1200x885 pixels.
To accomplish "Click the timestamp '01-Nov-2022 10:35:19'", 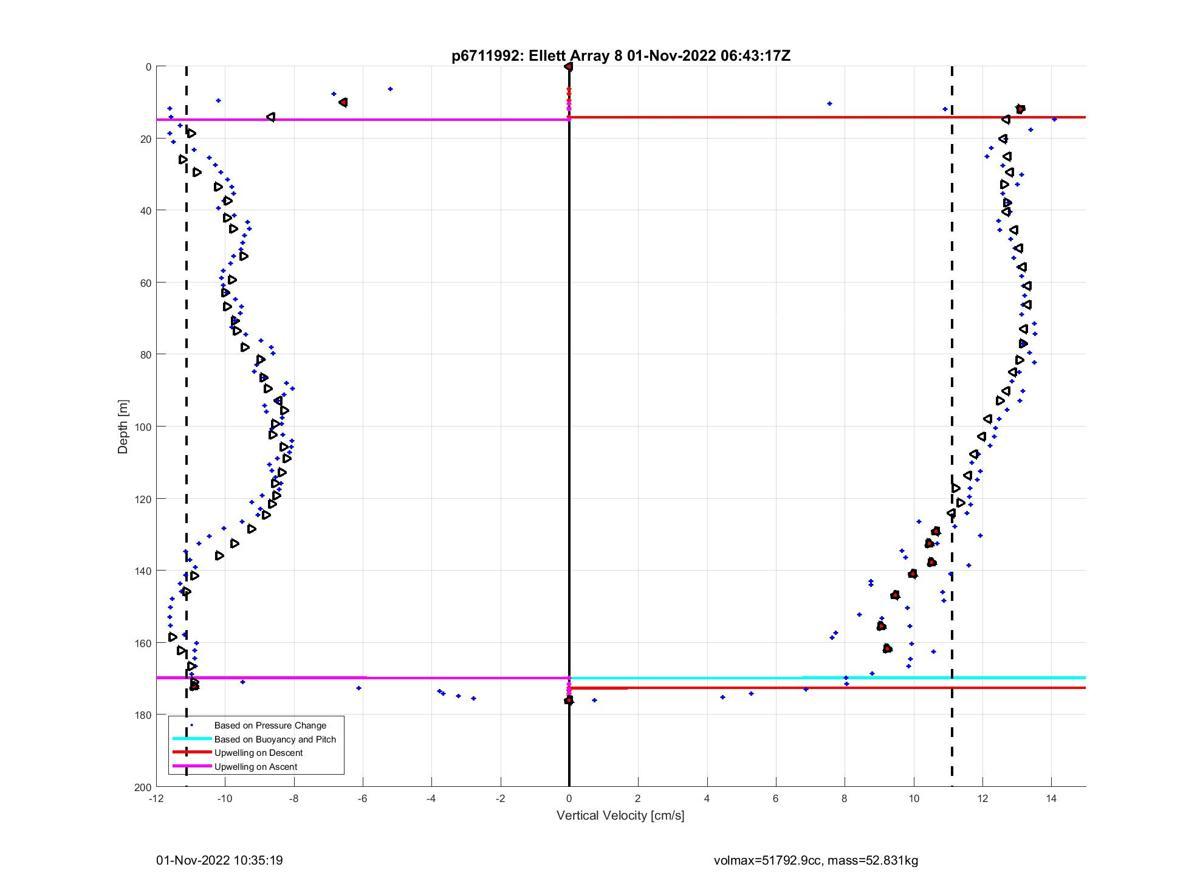I will [x=219, y=860].
